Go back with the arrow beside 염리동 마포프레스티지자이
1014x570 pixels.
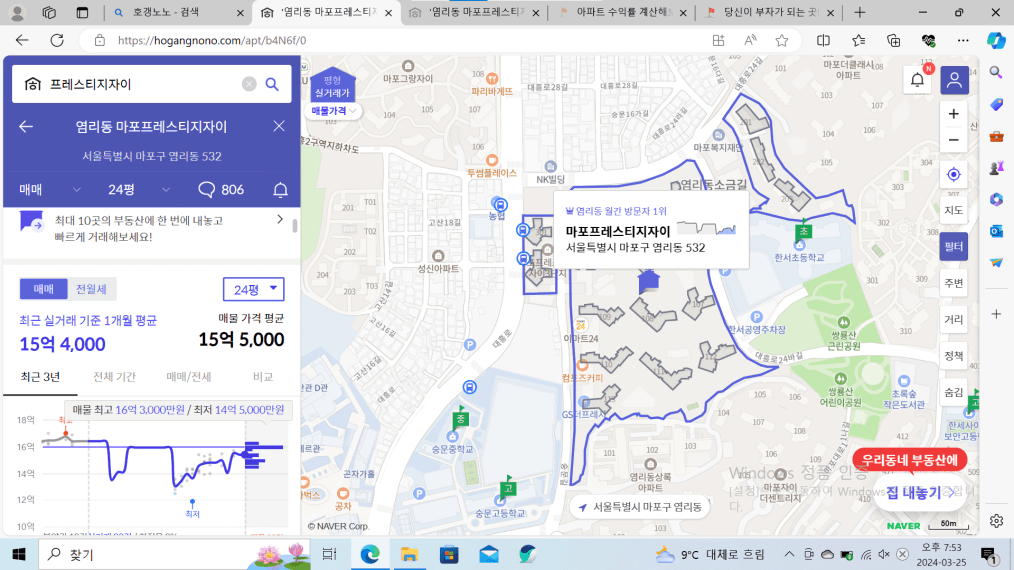pos(26,126)
